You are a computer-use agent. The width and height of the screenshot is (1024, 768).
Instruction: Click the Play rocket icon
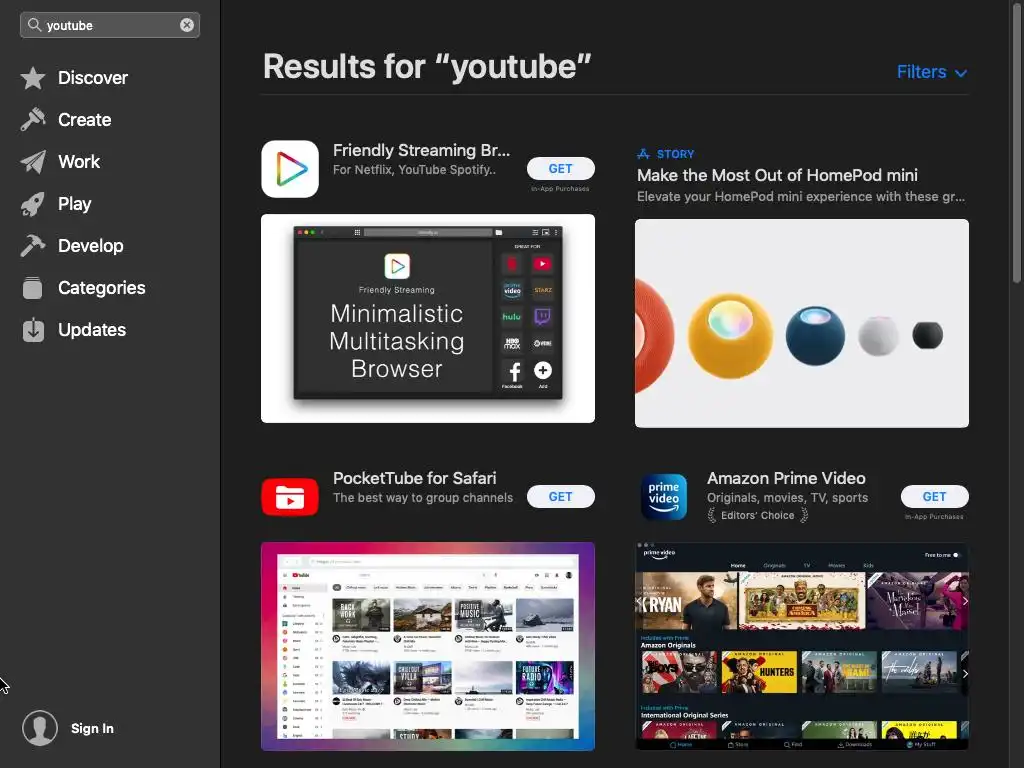pos(33,204)
